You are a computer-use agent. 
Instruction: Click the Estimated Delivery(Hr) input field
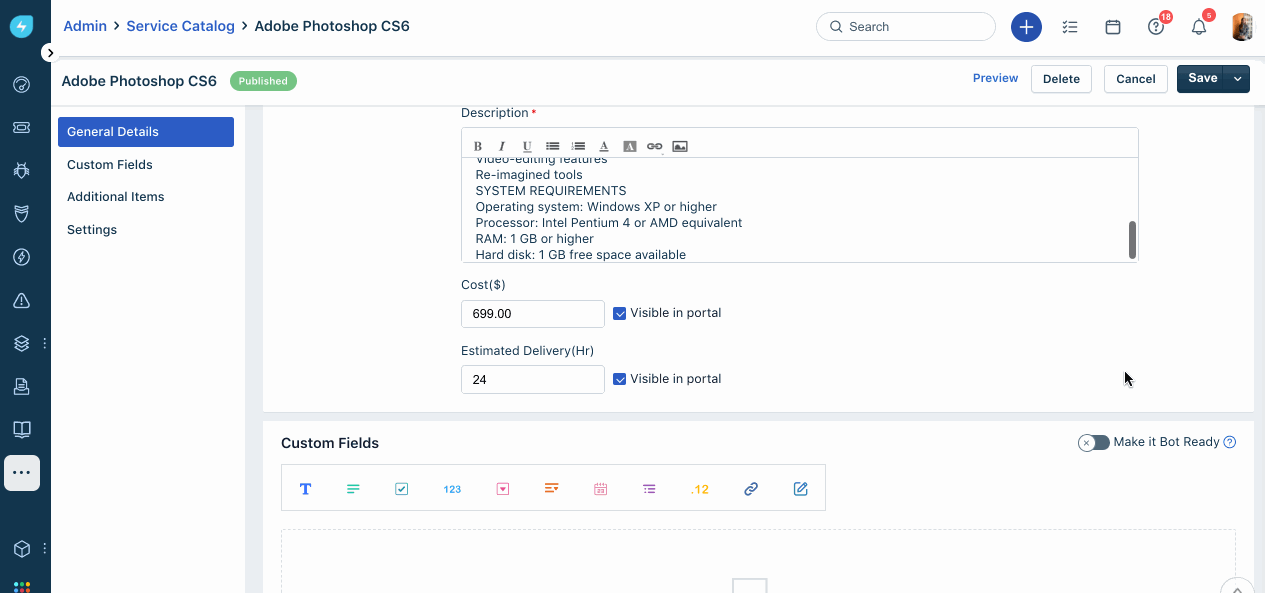click(533, 380)
